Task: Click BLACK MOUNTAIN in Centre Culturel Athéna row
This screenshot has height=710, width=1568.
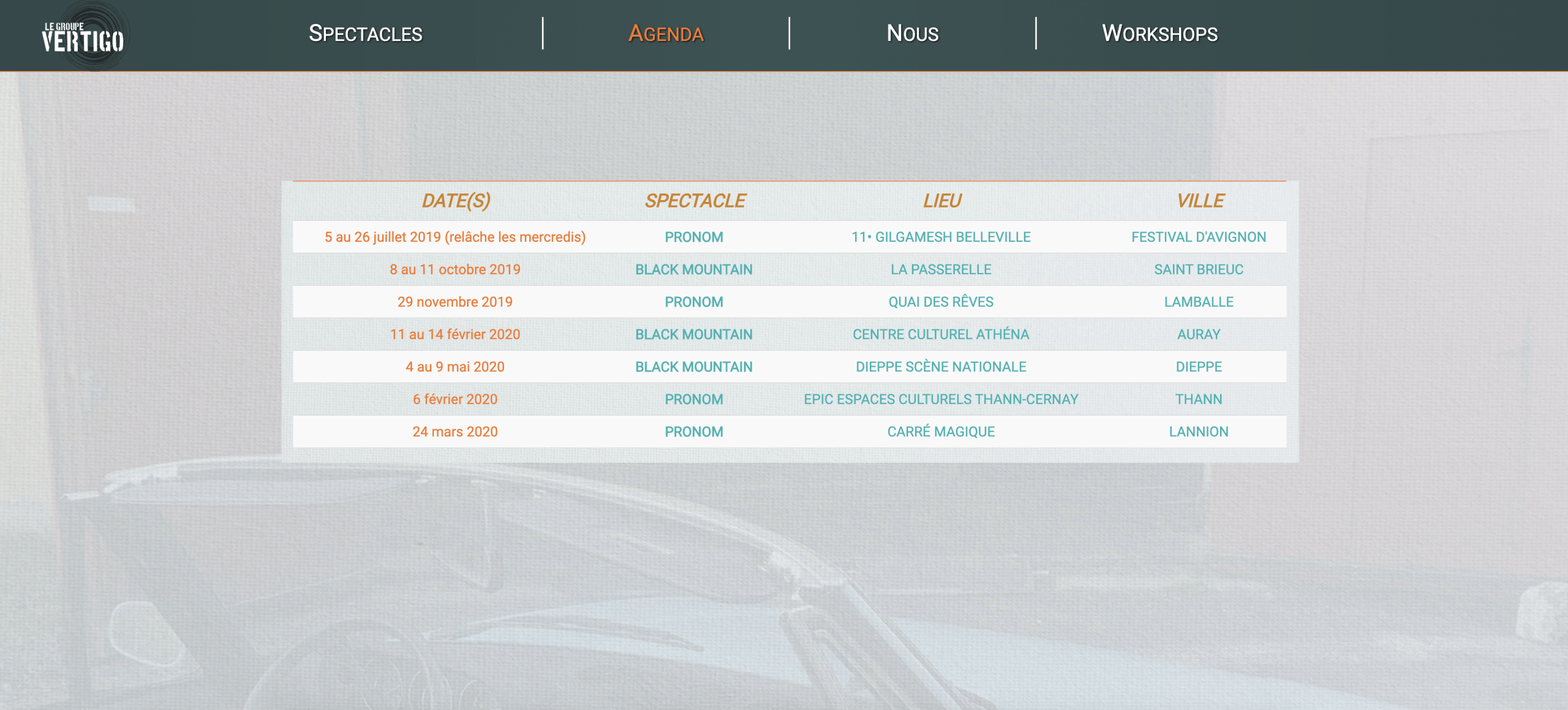Action: click(x=694, y=334)
